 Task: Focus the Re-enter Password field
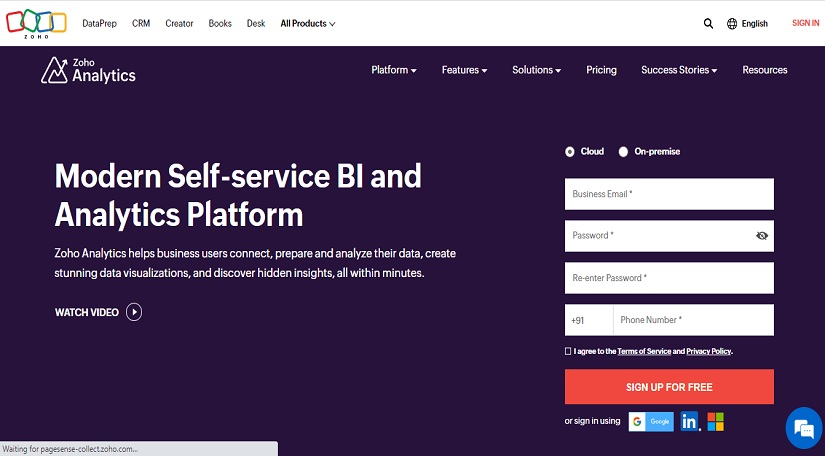coord(669,278)
